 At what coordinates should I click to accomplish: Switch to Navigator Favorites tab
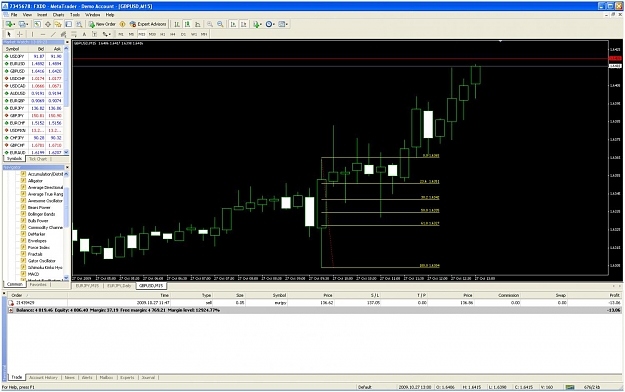[x=38, y=285]
